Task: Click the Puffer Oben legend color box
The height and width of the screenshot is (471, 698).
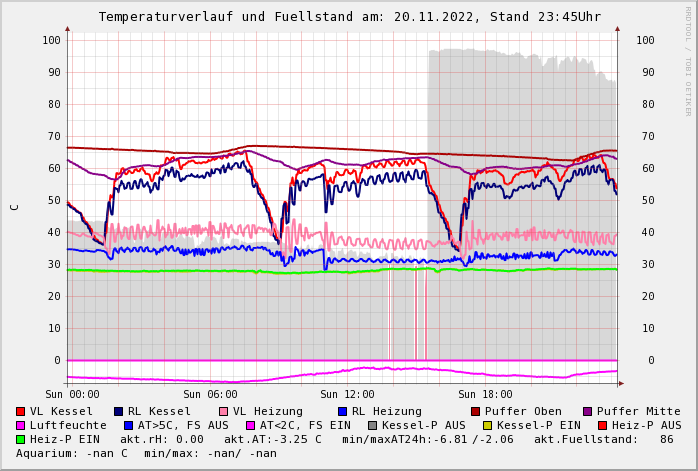Action: point(476,411)
